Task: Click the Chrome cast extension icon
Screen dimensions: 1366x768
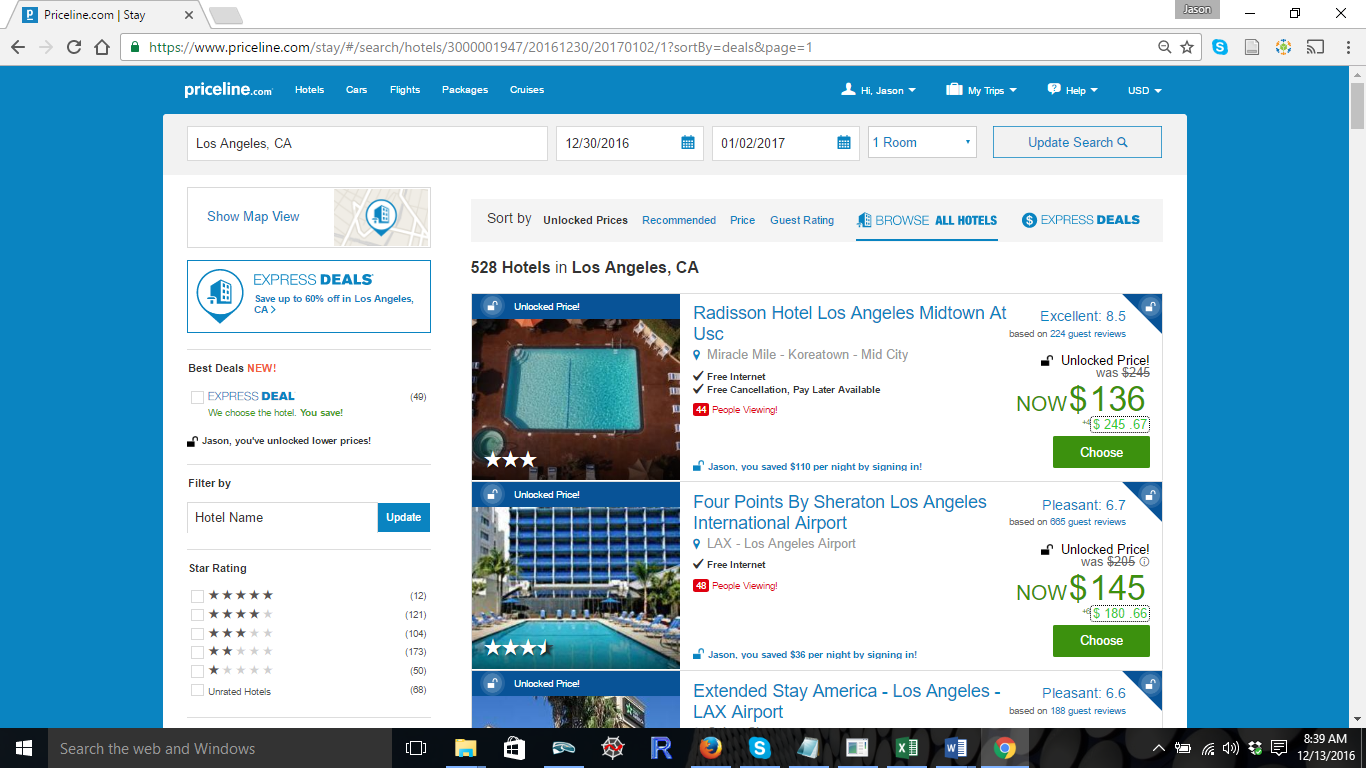Action: pos(1316,47)
